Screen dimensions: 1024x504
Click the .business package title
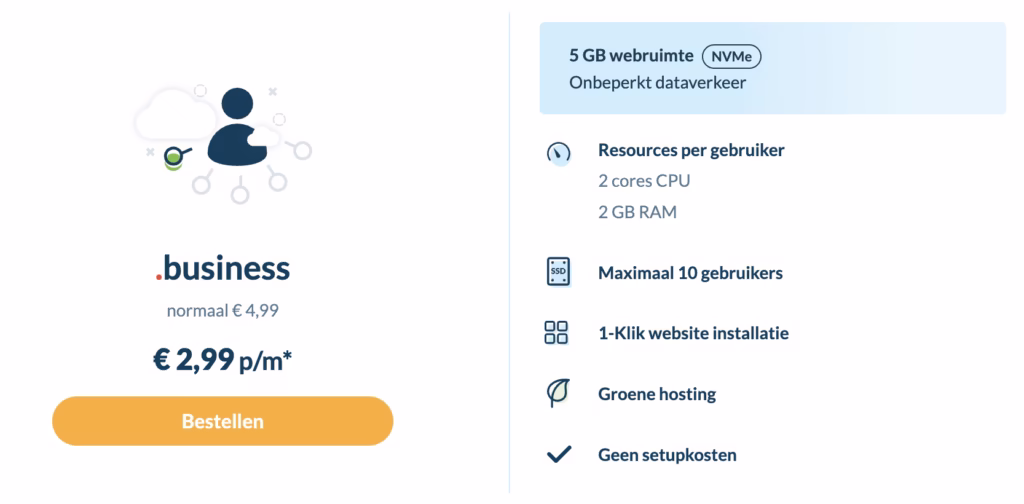coord(223,268)
